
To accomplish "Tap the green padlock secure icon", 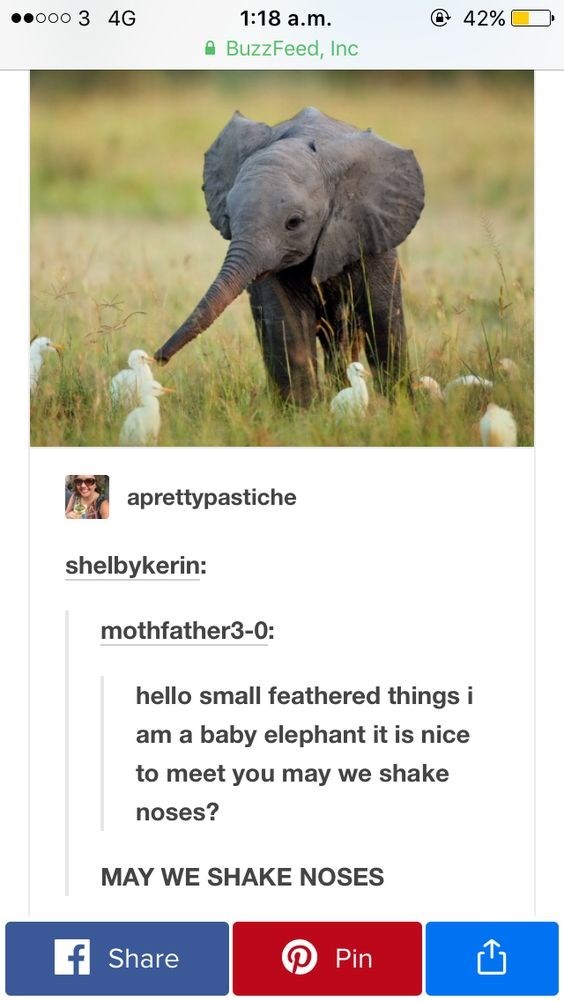I will (210, 49).
